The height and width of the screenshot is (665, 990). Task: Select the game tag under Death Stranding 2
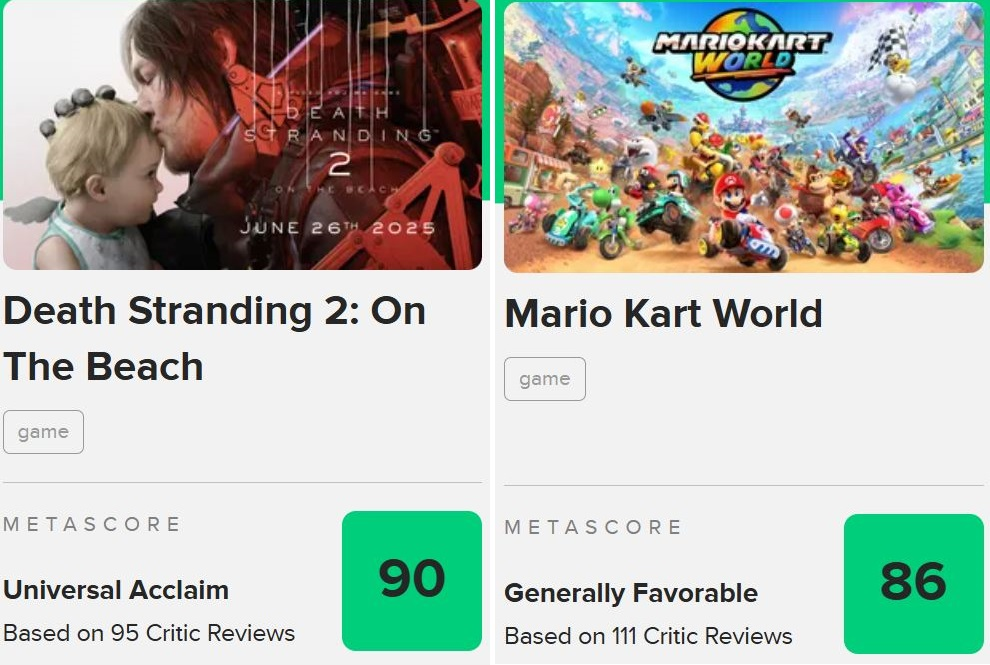[x=43, y=432]
